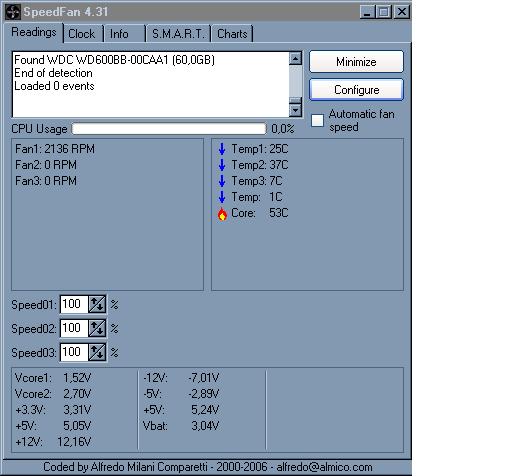Click the Speed03 value field
The height and width of the screenshot is (476, 512).
pos(74,352)
